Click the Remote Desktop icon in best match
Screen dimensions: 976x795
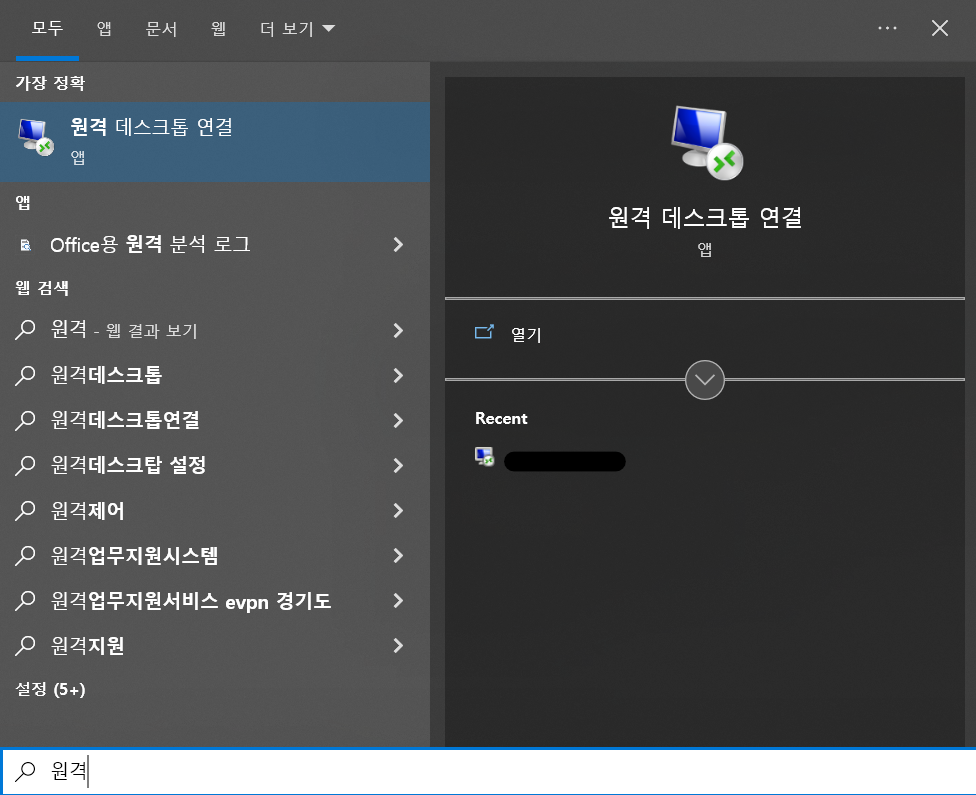(35, 137)
